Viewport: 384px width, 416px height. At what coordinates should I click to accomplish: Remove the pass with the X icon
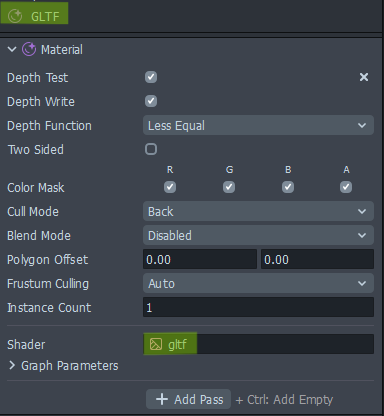point(364,77)
